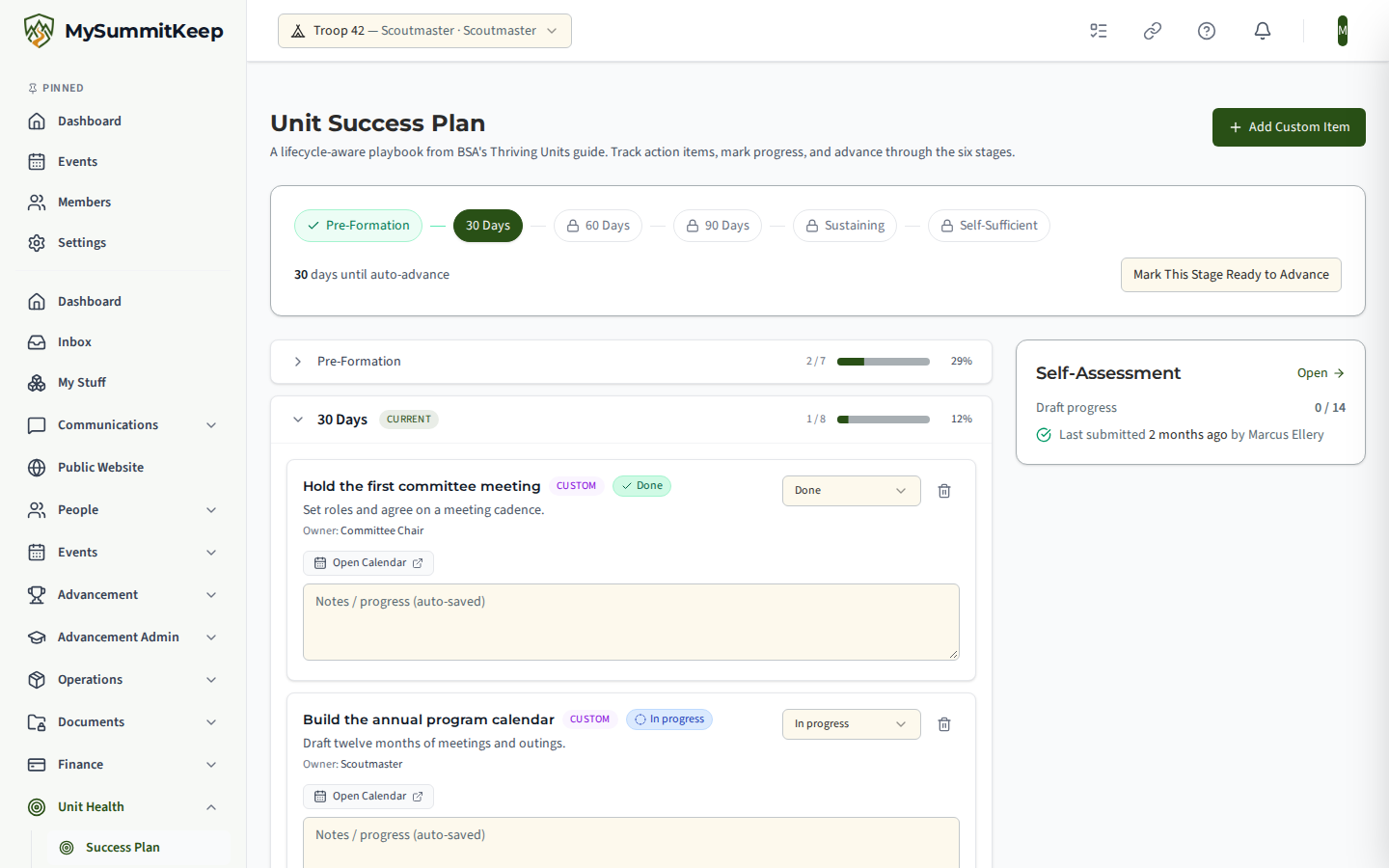Image resolution: width=1389 pixels, height=868 pixels.
Task: Open My Stuff
Action: 123,383
